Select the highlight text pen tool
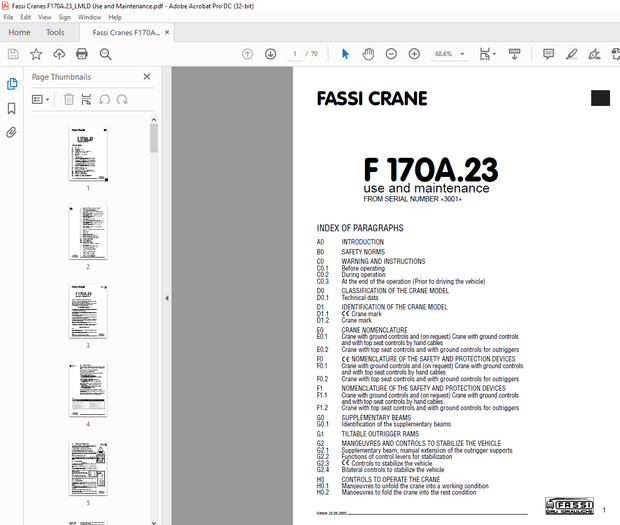 tap(571, 54)
